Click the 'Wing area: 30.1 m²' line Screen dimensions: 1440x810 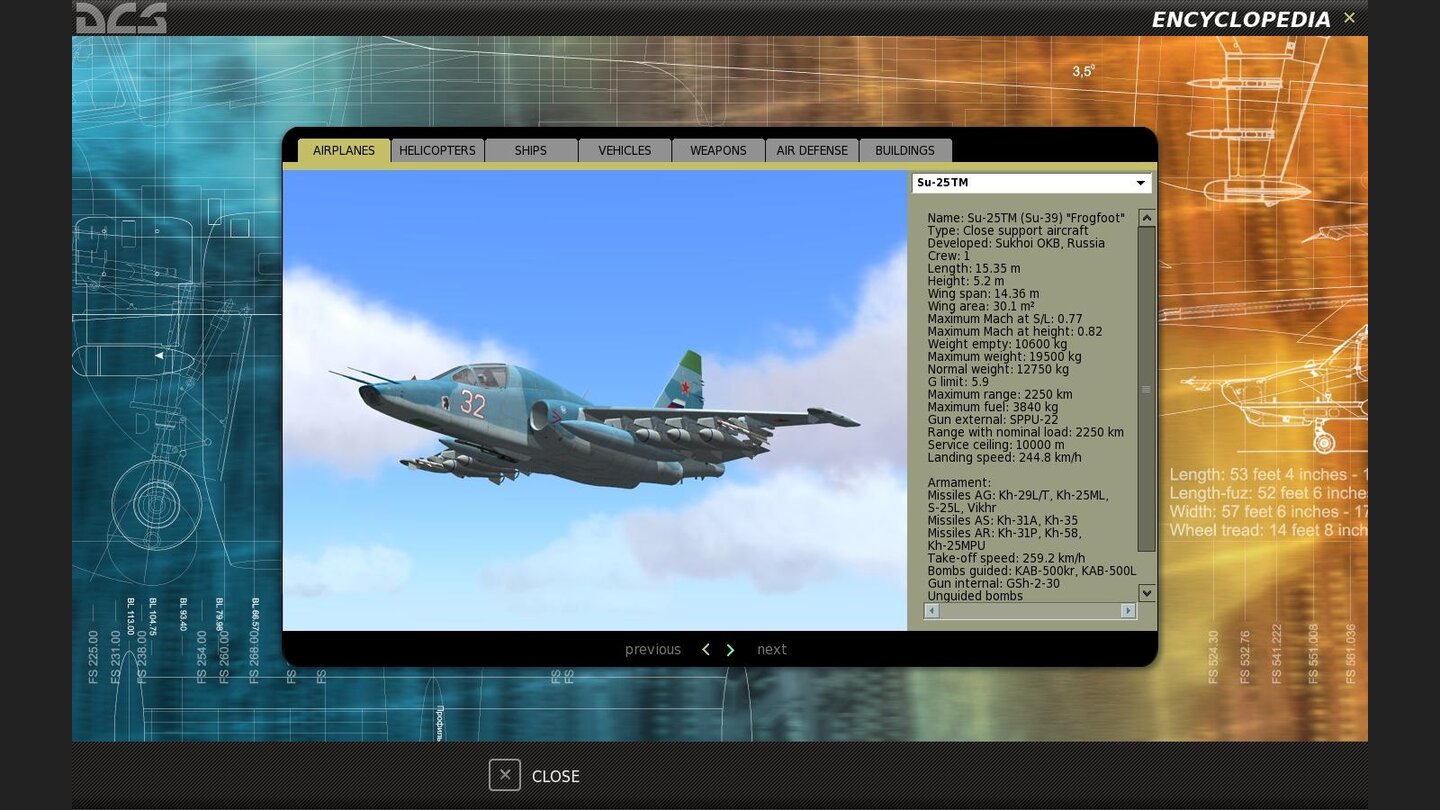coord(981,307)
